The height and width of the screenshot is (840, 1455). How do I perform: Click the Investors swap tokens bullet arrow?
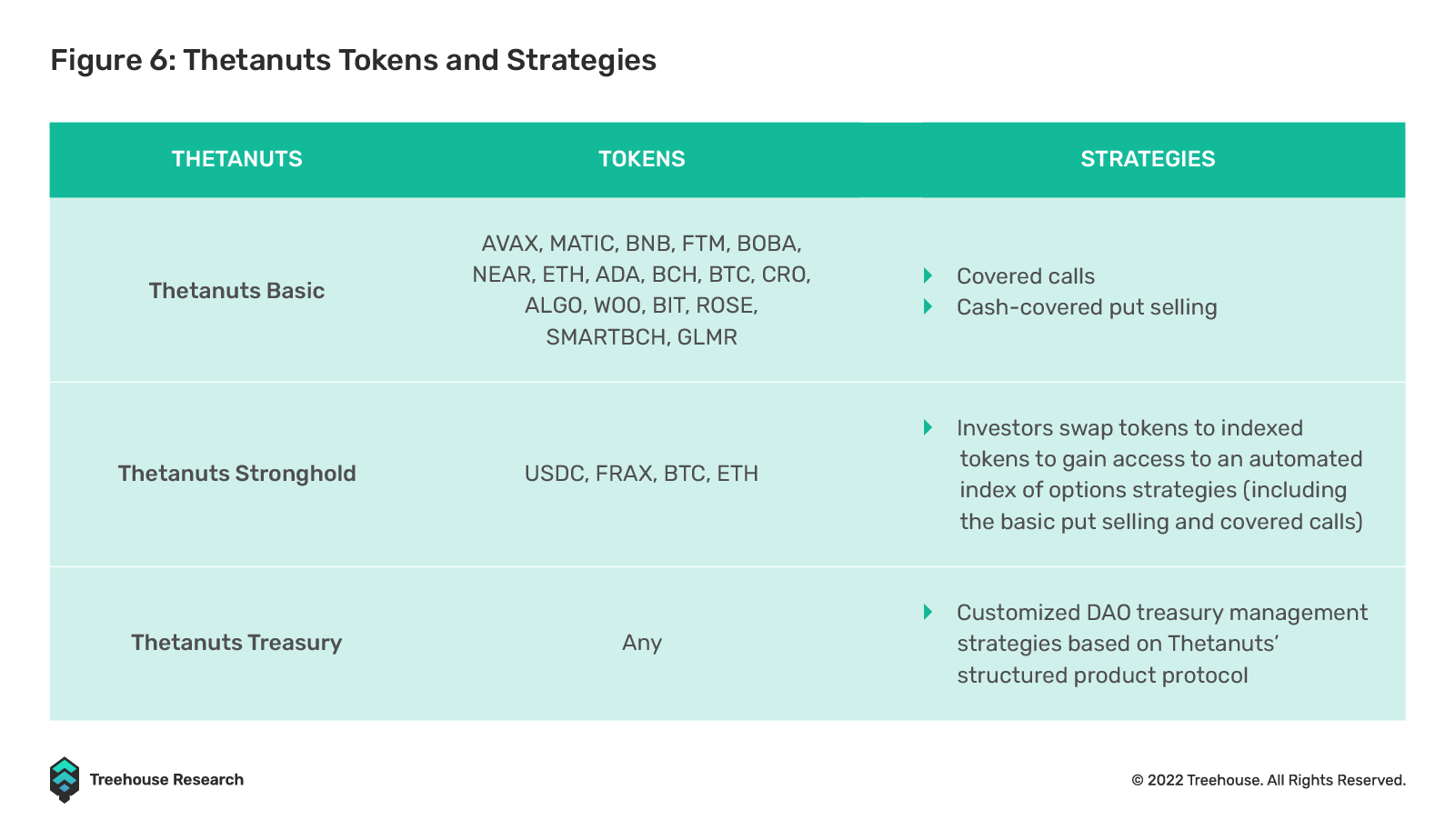pyautogui.click(x=928, y=427)
